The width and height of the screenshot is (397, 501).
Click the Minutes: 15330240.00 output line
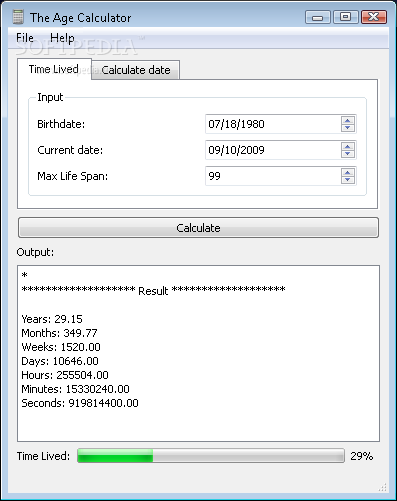(x=75, y=389)
